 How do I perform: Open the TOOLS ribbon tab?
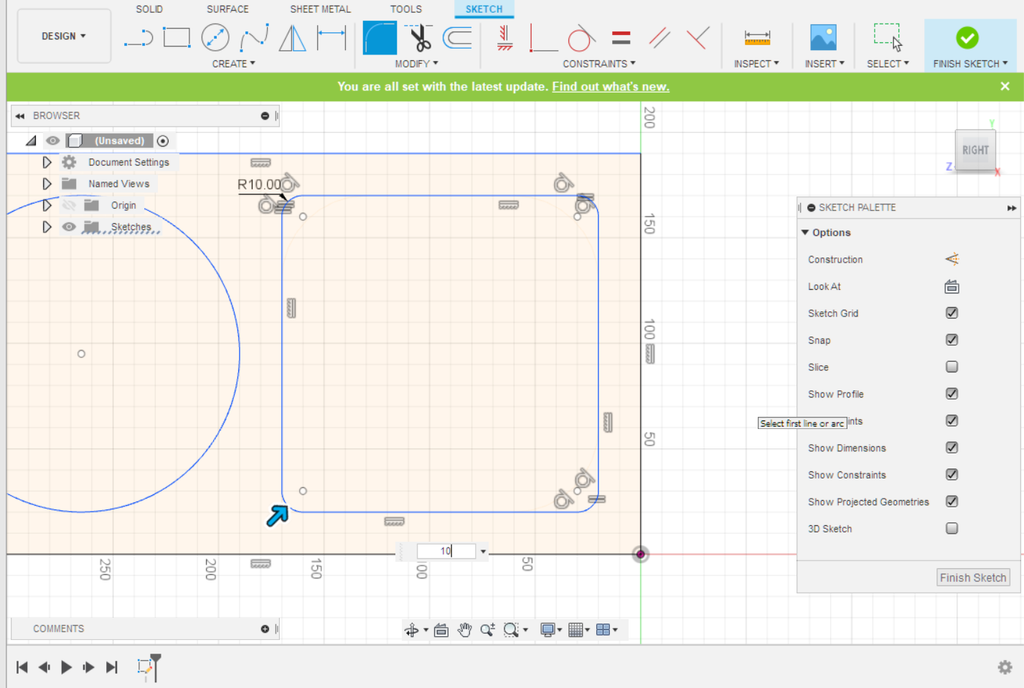(x=406, y=9)
